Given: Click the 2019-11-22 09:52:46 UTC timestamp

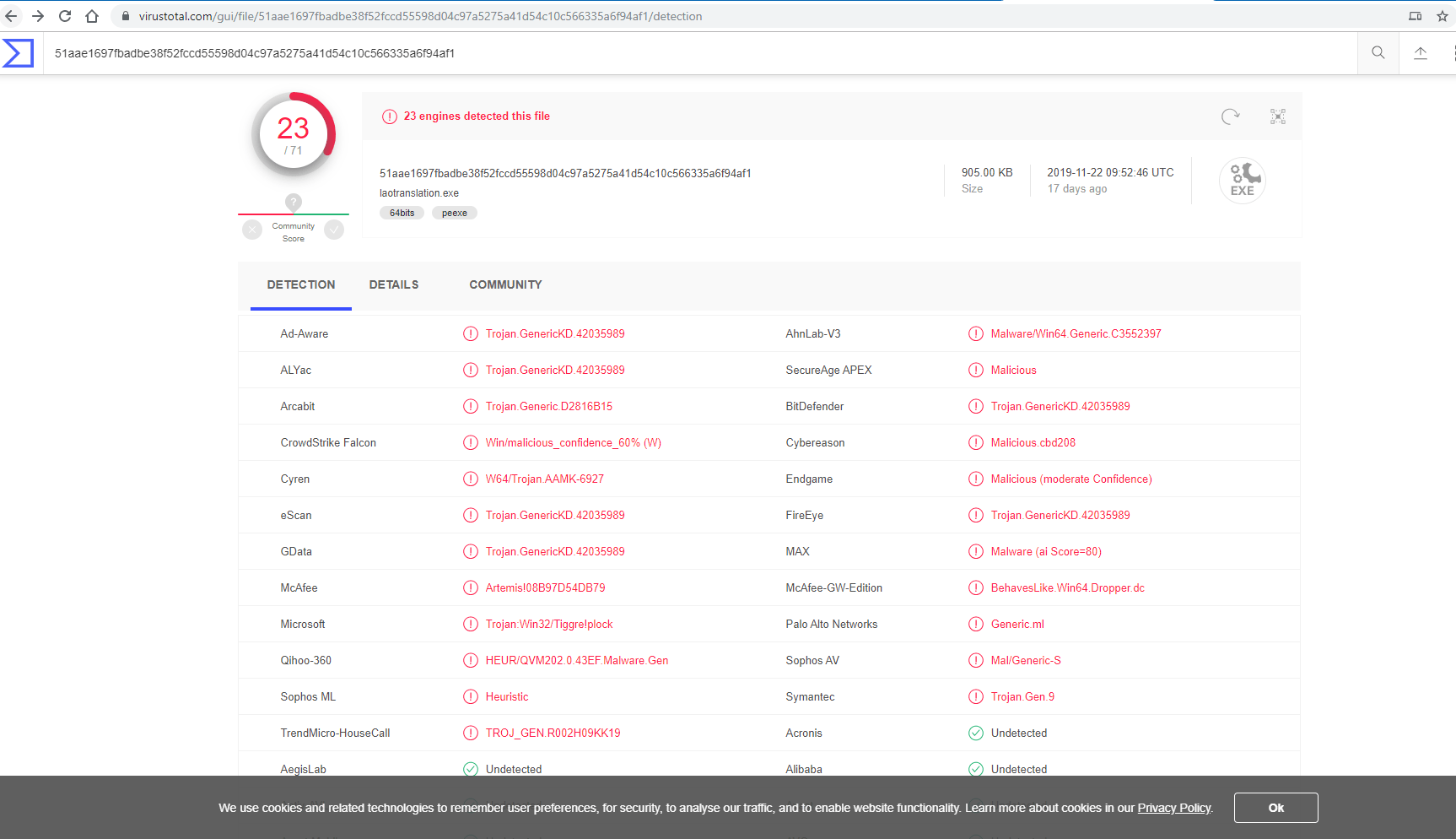Looking at the screenshot, I should pyautogui.click(x=1110, y=172).
